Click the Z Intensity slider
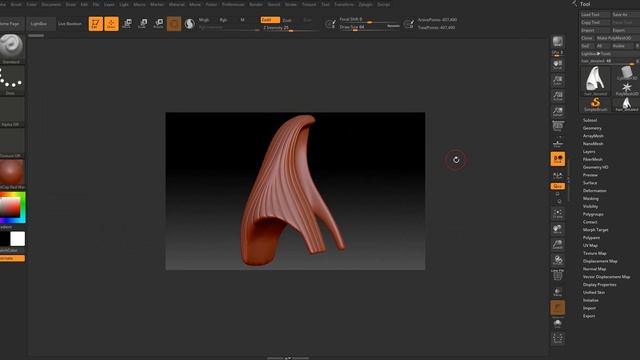 point(290,28)
